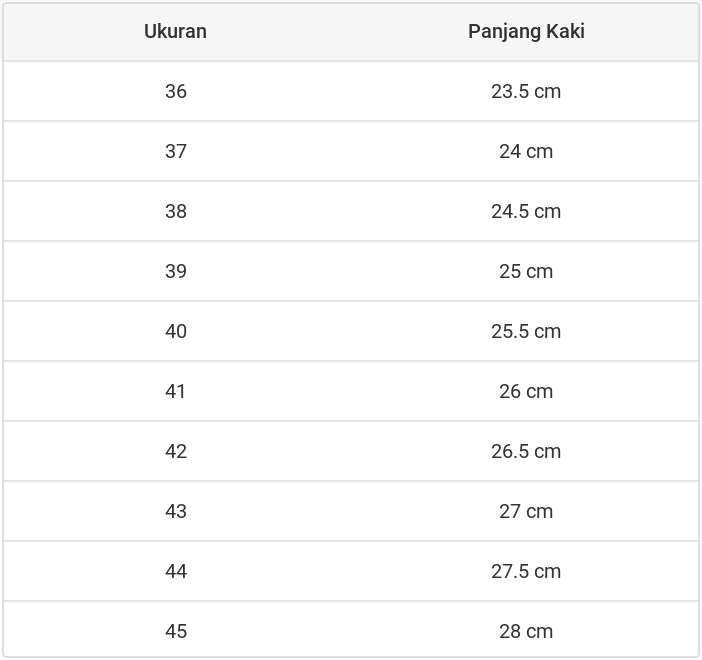Screen dimensions: 702x660
Task: Select size 37 cell
Action: [176, 151]
